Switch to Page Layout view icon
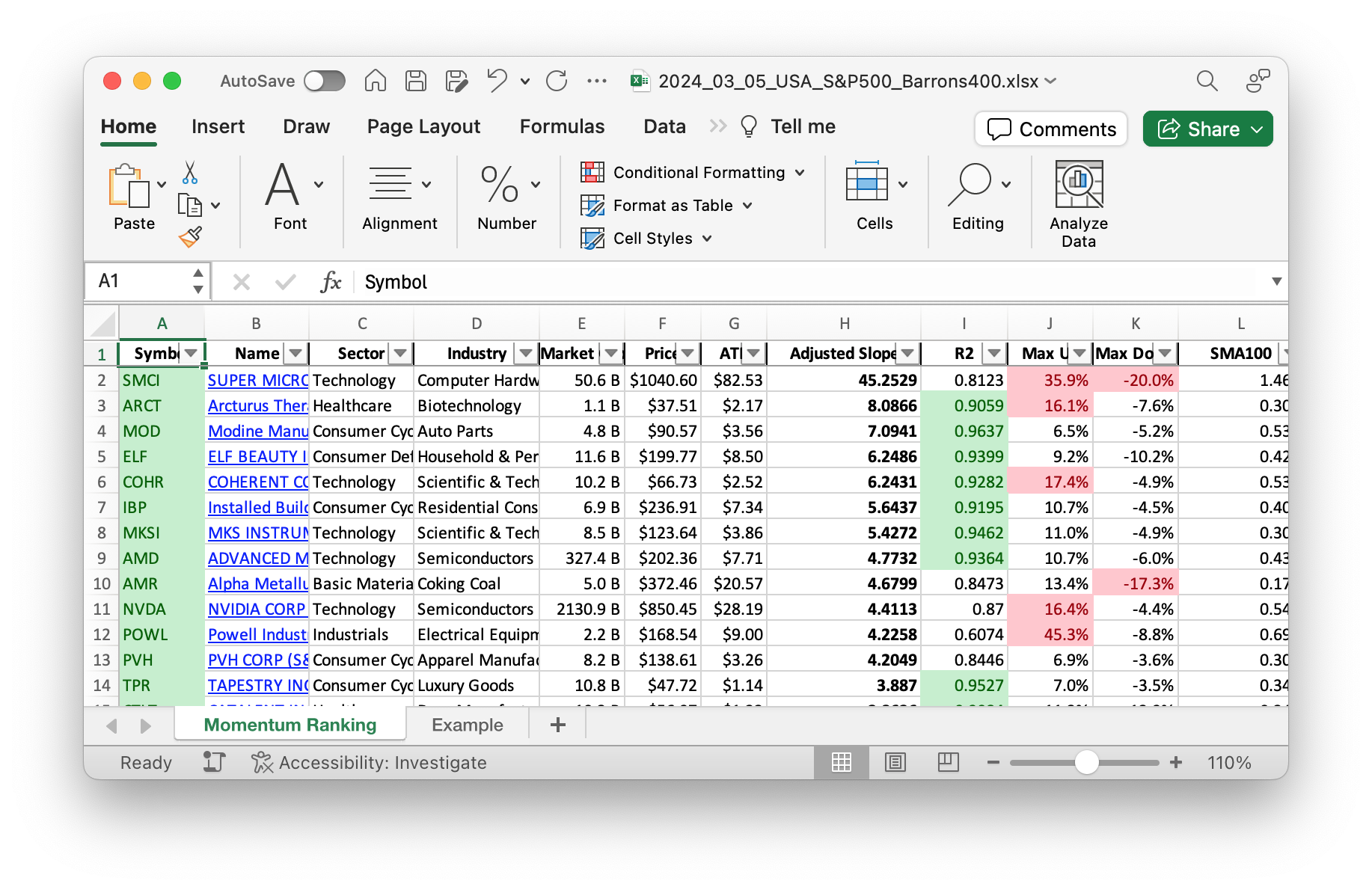Image resolution: width=1372 pixels, height=890 pixels. coord(895,762)
